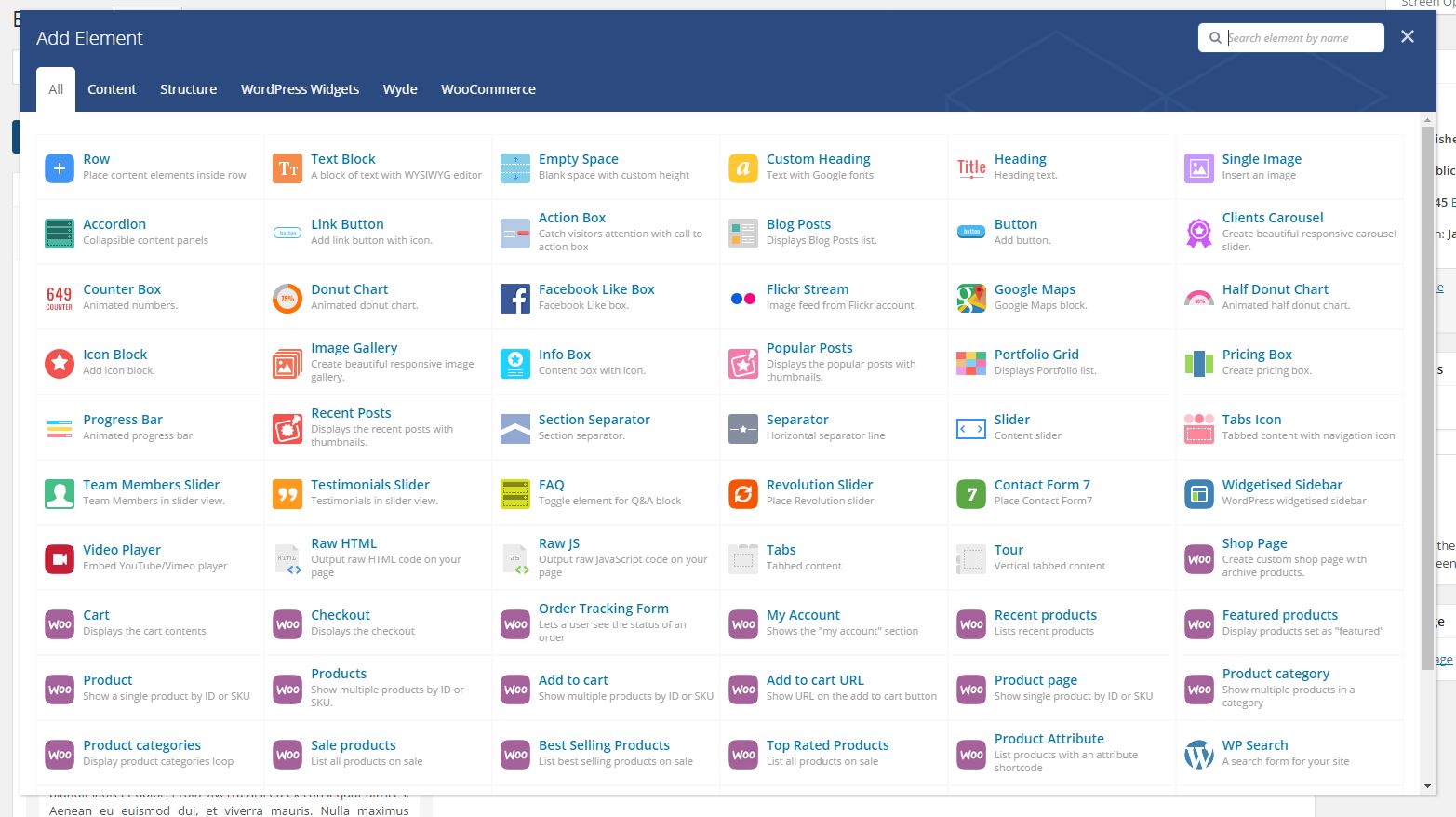Focus the search element by name field
Image resolution: width=1456 pixels, height=817 pixels.
[1301, 38]
